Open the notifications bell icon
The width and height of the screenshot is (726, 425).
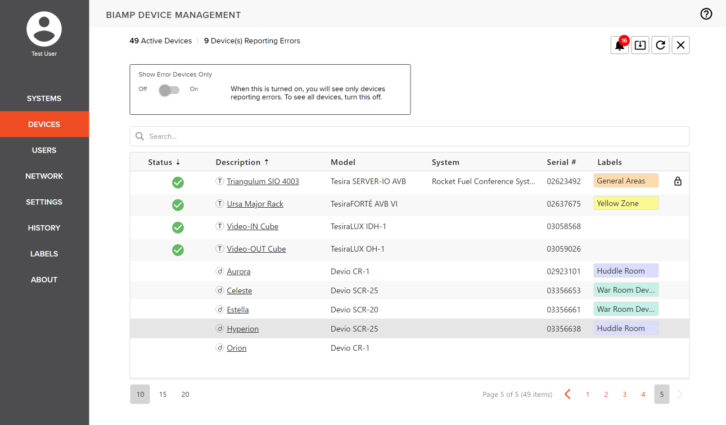coord(620,45)
